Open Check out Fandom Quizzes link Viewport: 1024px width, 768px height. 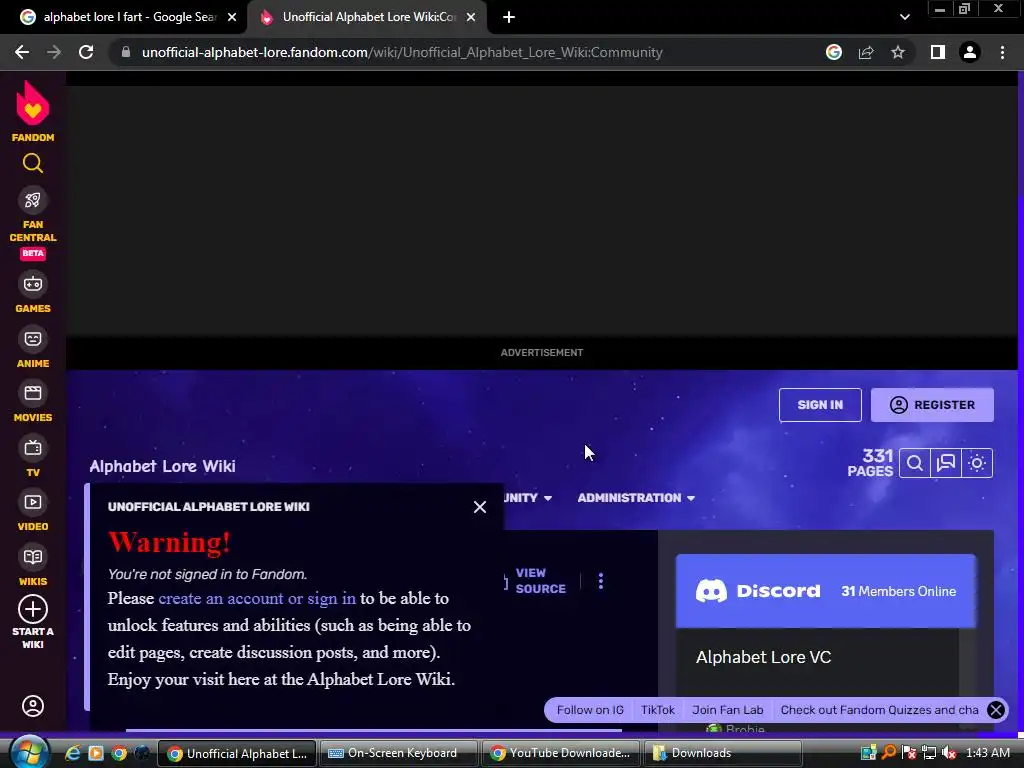pos(879,710)
